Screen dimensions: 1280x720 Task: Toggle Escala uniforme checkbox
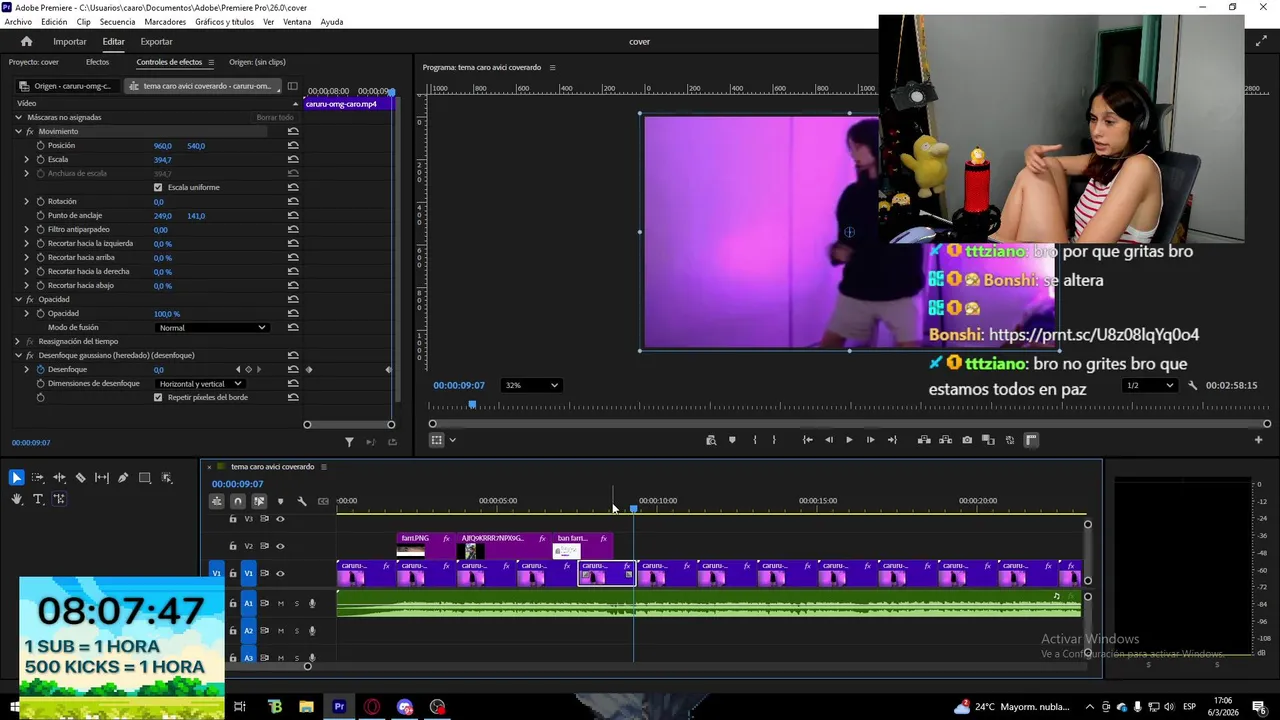pyautogui.click(x=158, y=187)
